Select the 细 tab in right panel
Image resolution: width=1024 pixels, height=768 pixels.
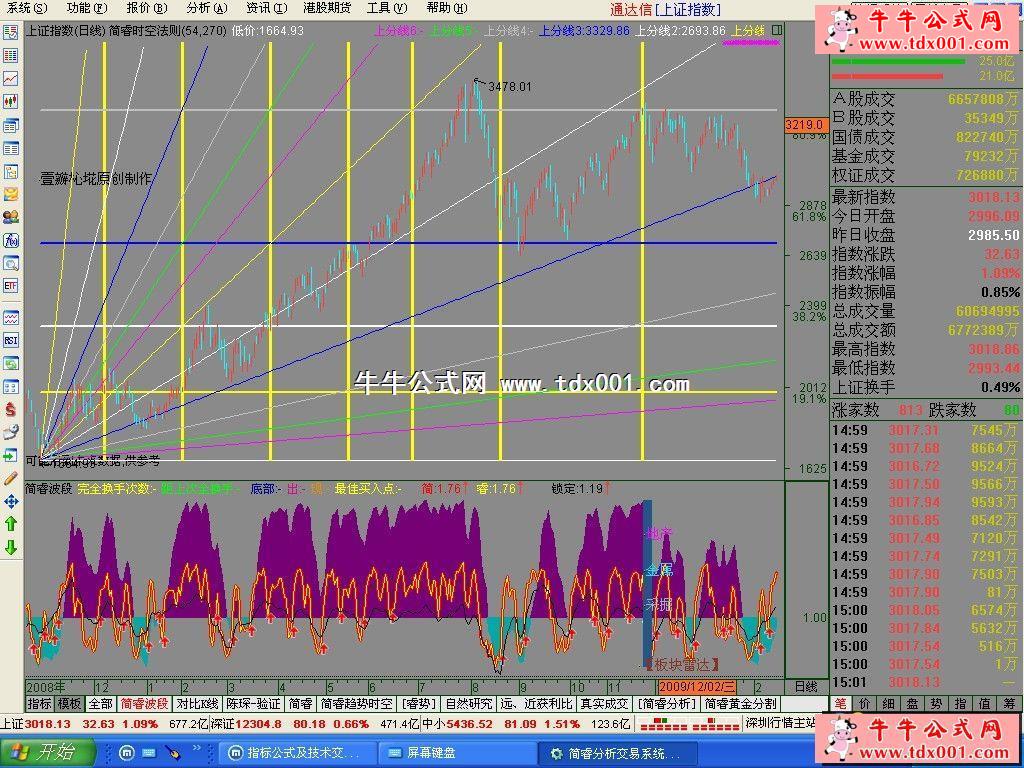coord(888,704)
